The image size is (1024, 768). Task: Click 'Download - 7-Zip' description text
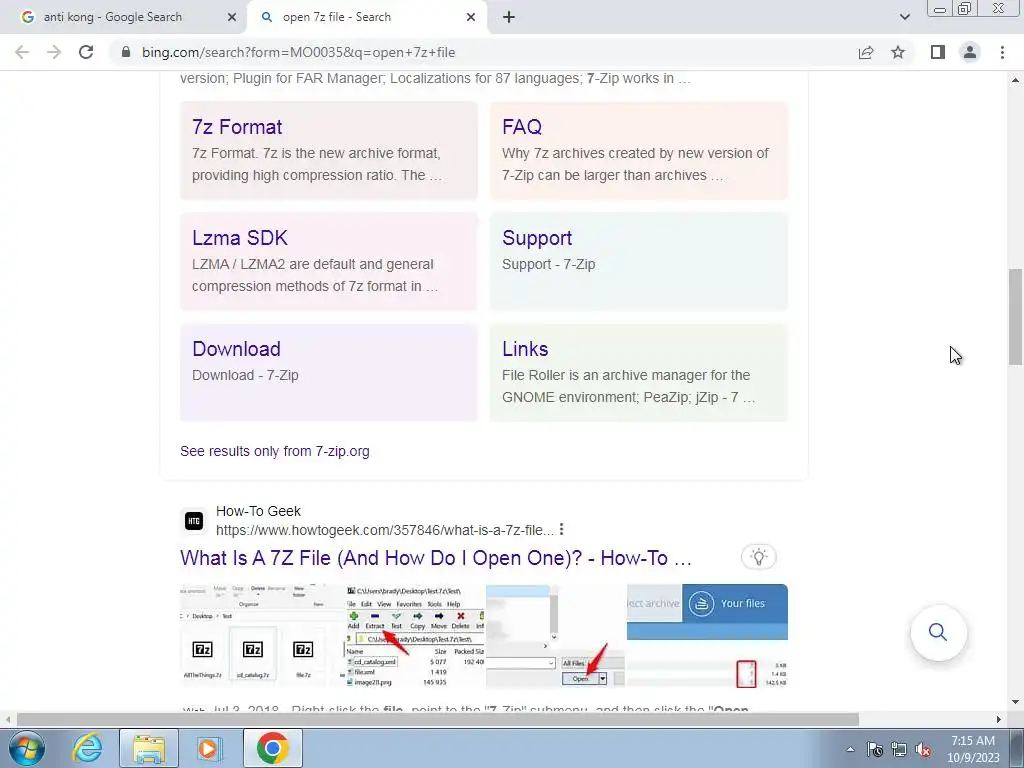(245, 375)
